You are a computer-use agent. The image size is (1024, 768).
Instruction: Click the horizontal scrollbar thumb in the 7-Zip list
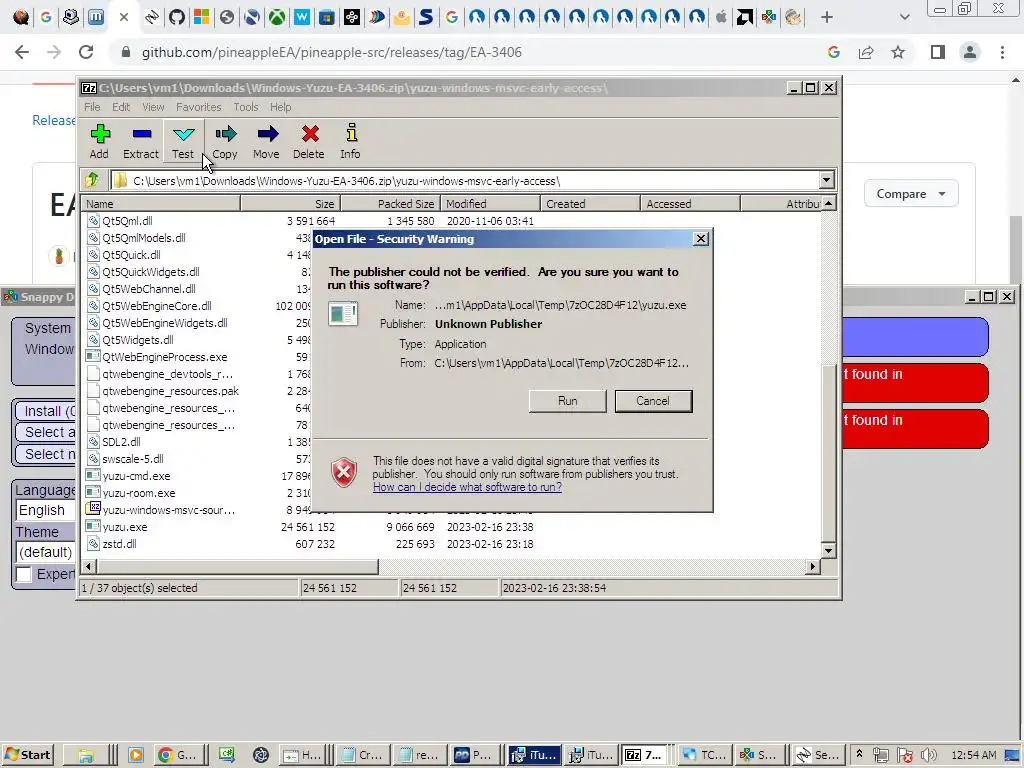238,567
